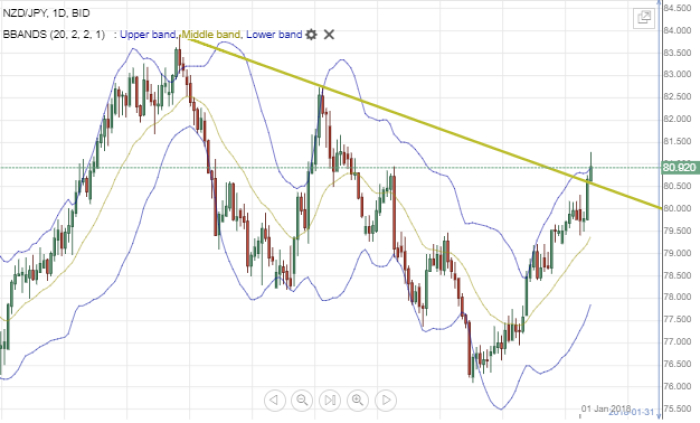Click the 78.000 price axis label

pos(677,297)
